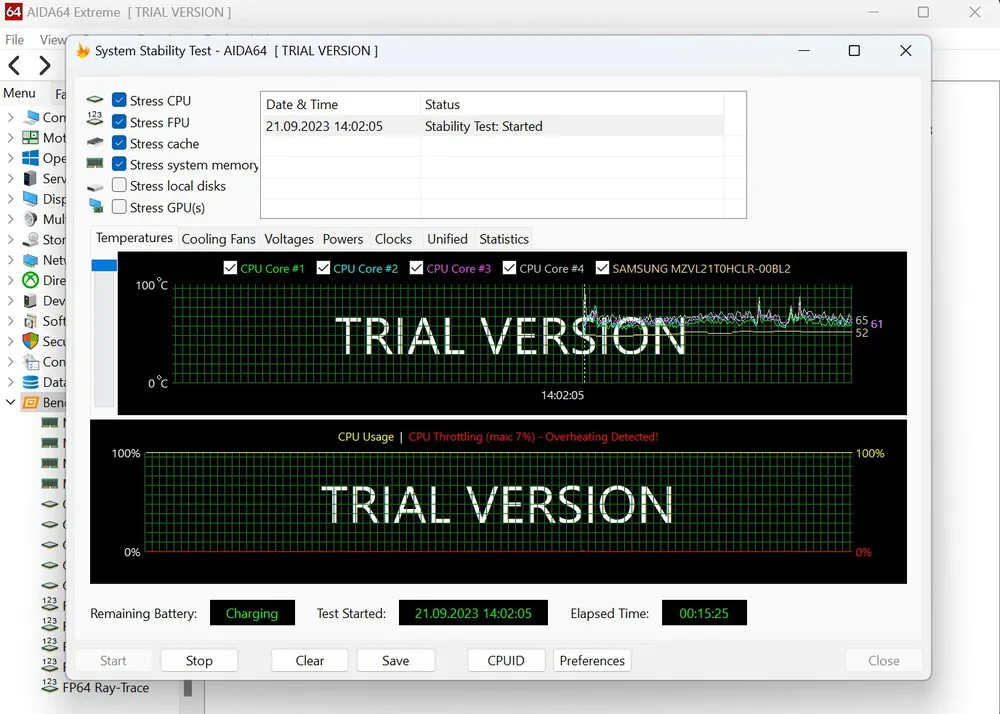This screenshot has width=1000, height=714.
Task: Open the File menu in AIDA64 main window
Action: point(15,40)
